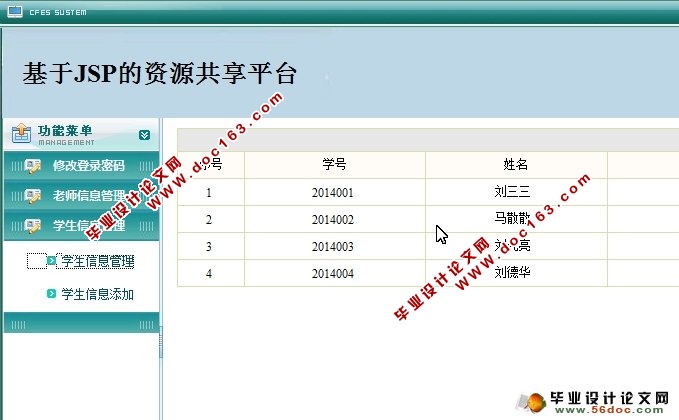Click row number 2 cell
This screenshot has width=679, height=420.
point(209,220)
